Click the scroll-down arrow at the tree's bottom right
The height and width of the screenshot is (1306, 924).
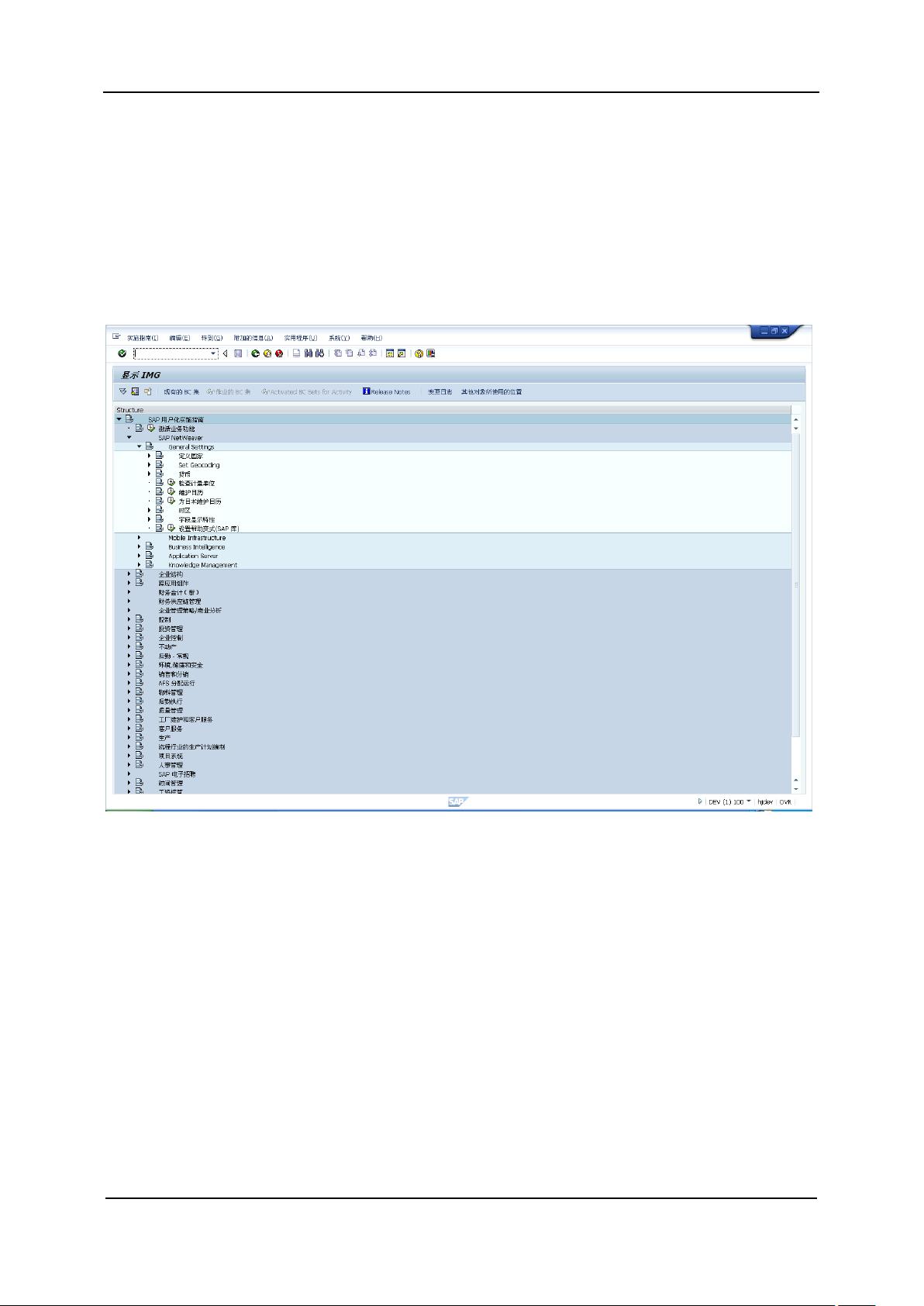(x=795, y=789)
